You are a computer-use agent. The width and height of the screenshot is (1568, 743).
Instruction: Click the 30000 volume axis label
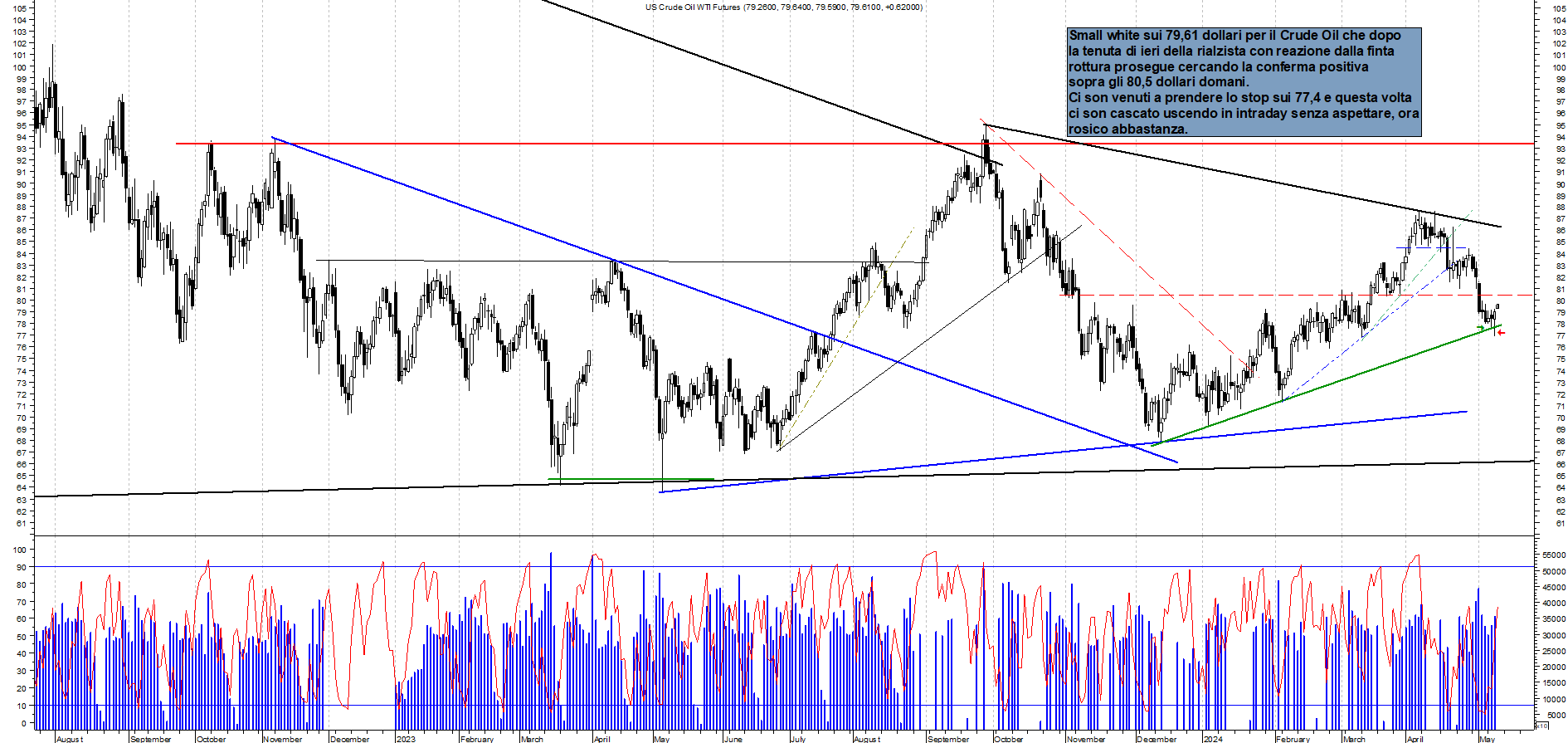1554,635
